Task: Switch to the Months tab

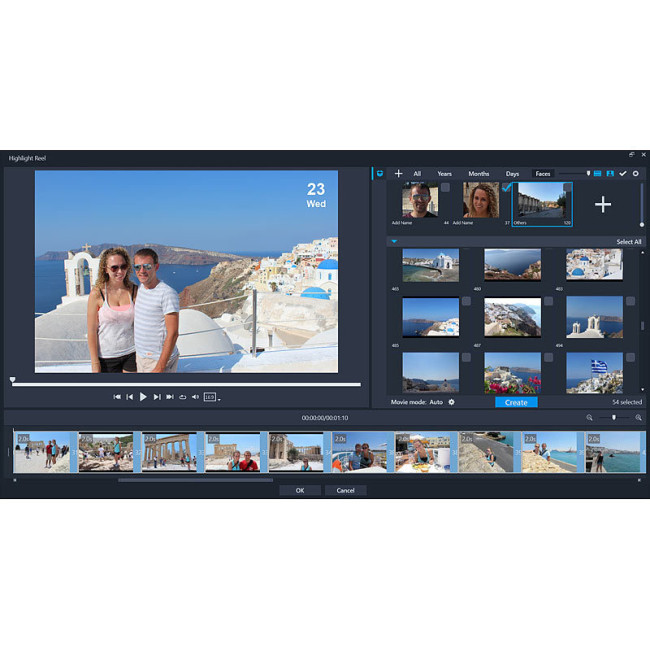Action: (479, 174)
